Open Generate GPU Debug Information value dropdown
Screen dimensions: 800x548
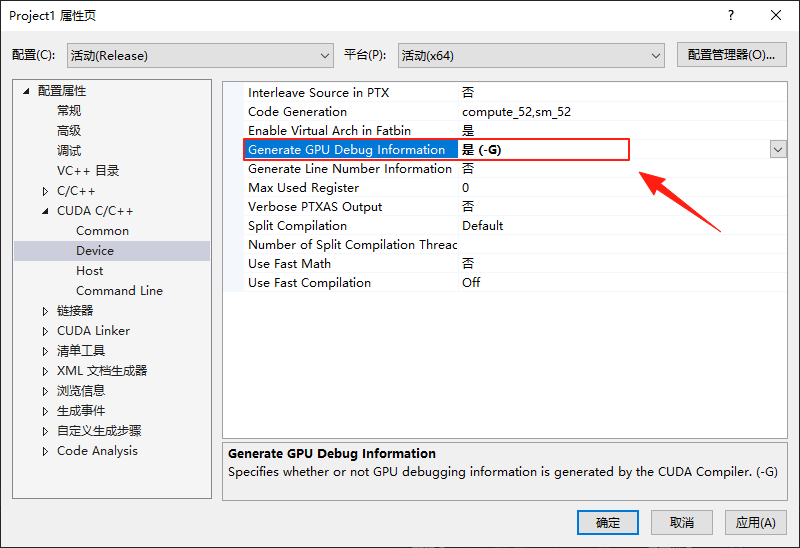[x=778, y=149]
